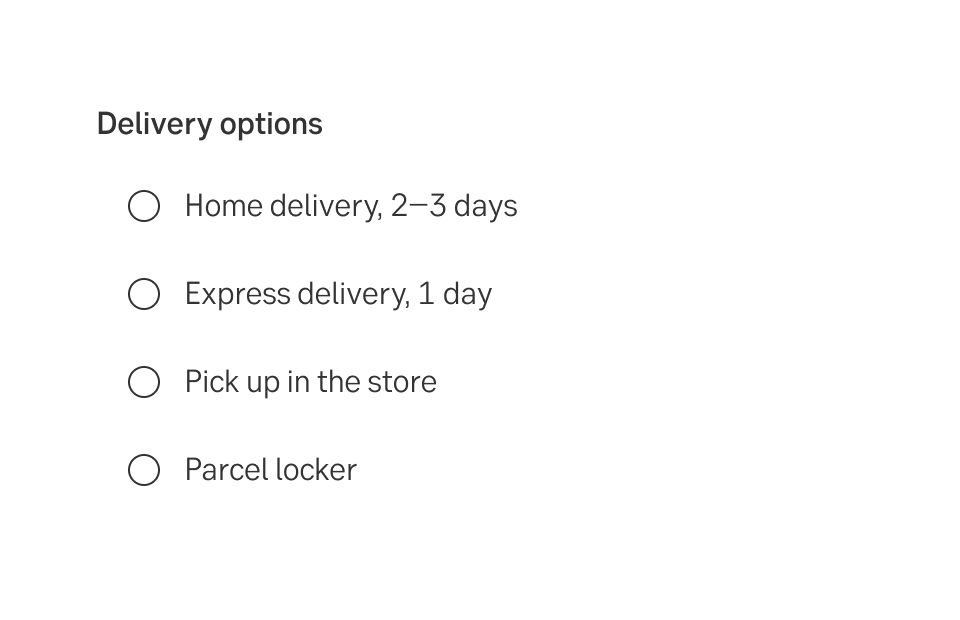The height and width of the screenshot is (620, 960).
Task: Click the "Parcel locker" label text
Action: point(270,470)
